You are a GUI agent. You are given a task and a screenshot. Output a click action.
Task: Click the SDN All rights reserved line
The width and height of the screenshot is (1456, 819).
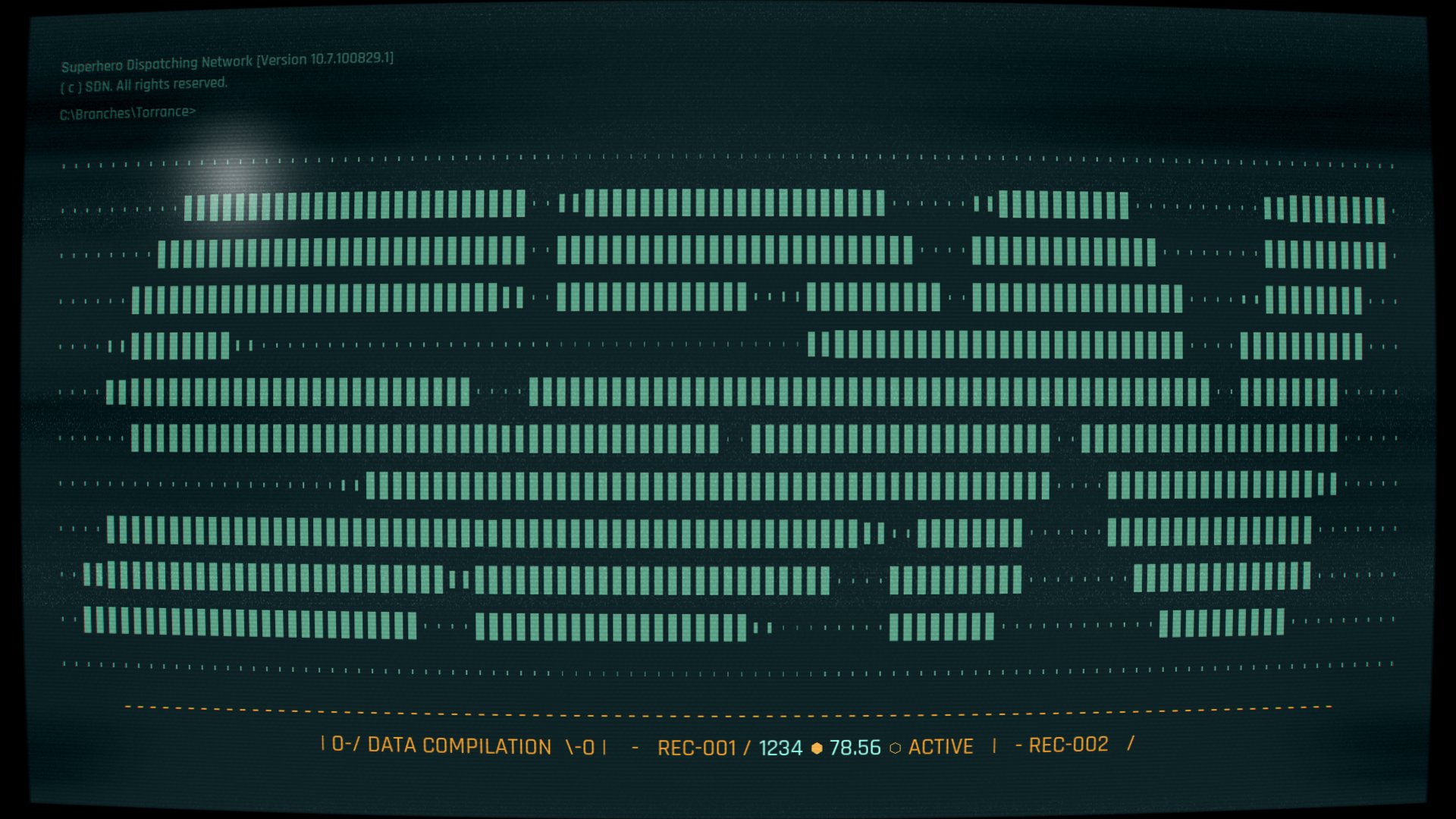point(144,85)
